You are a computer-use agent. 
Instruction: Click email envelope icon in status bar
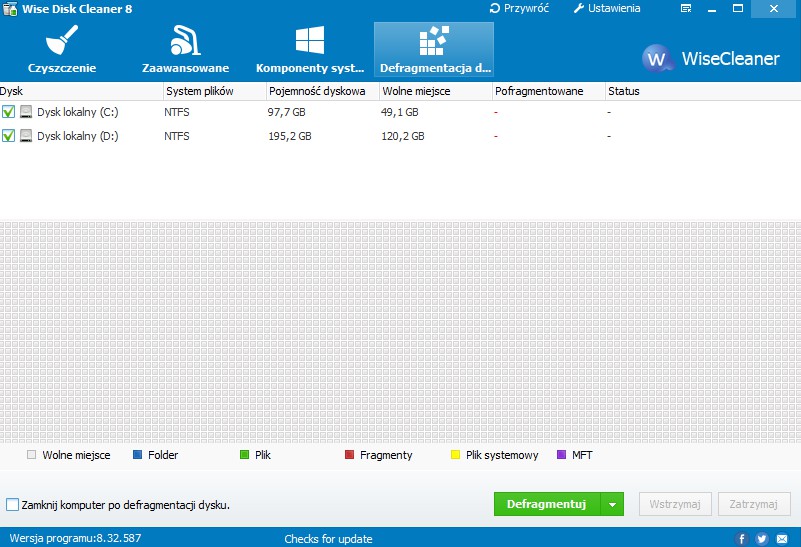pyautogui.click(x=782, y=538)
